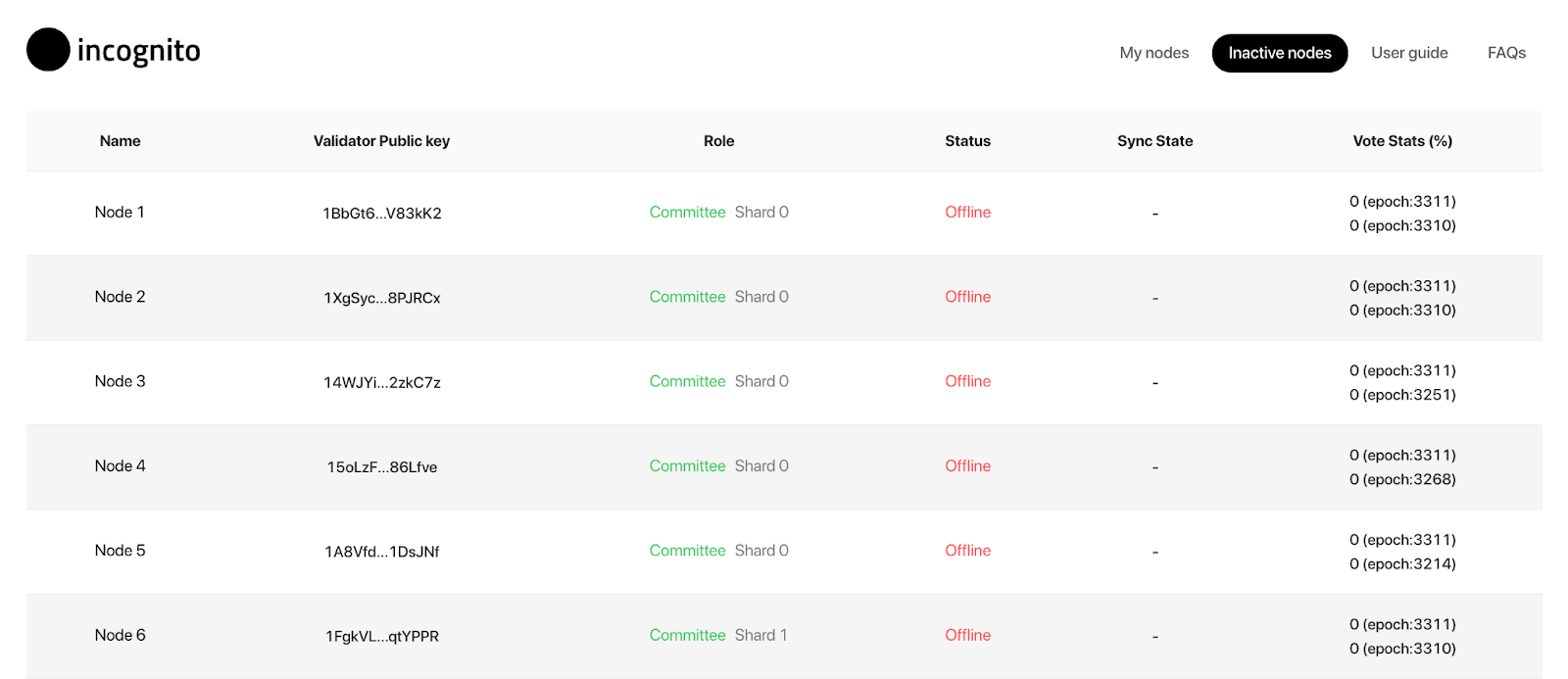Click the incognito brand name text
Viewport: 1568px width, 679px height.
click(x=138, y=51)
